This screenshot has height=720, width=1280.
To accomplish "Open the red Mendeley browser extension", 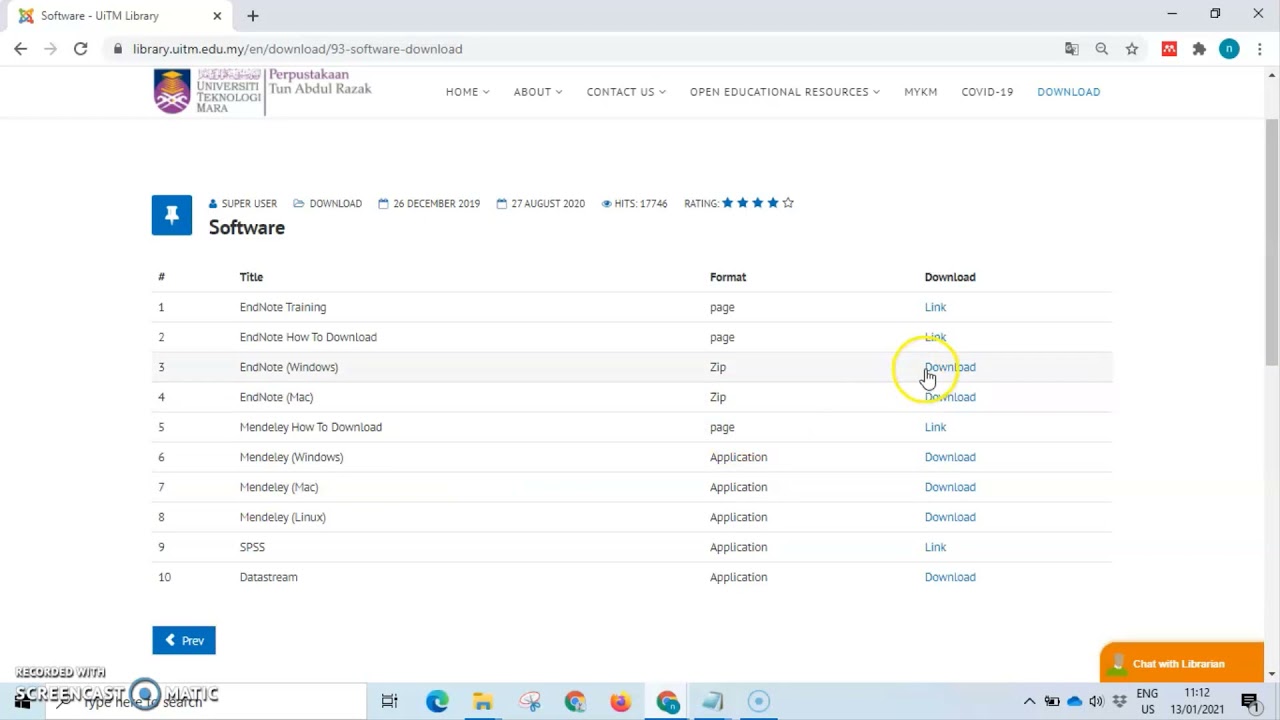I will (1169, 49).
